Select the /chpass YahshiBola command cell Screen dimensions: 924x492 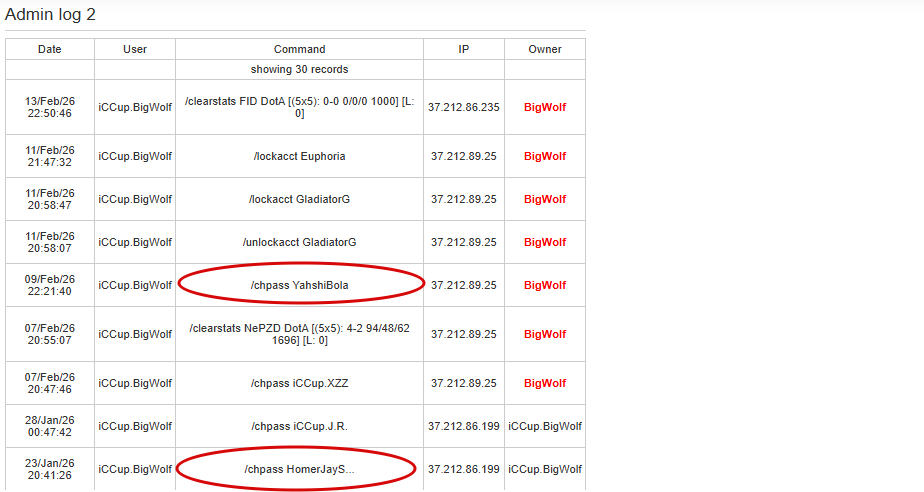[299, 285]
